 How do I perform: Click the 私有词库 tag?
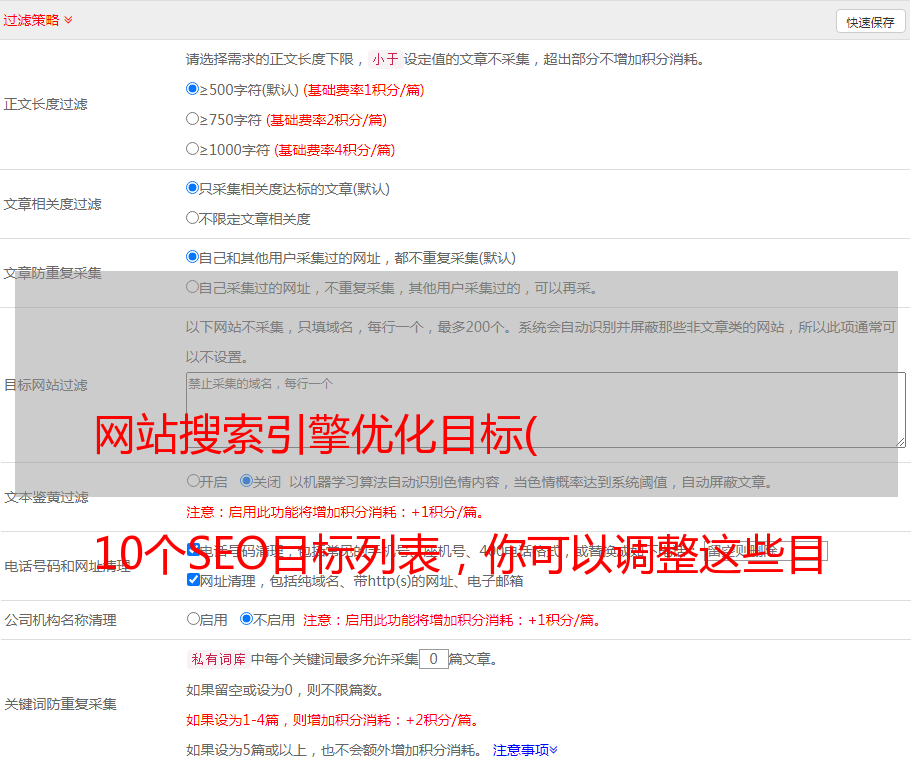click(219, 659)
